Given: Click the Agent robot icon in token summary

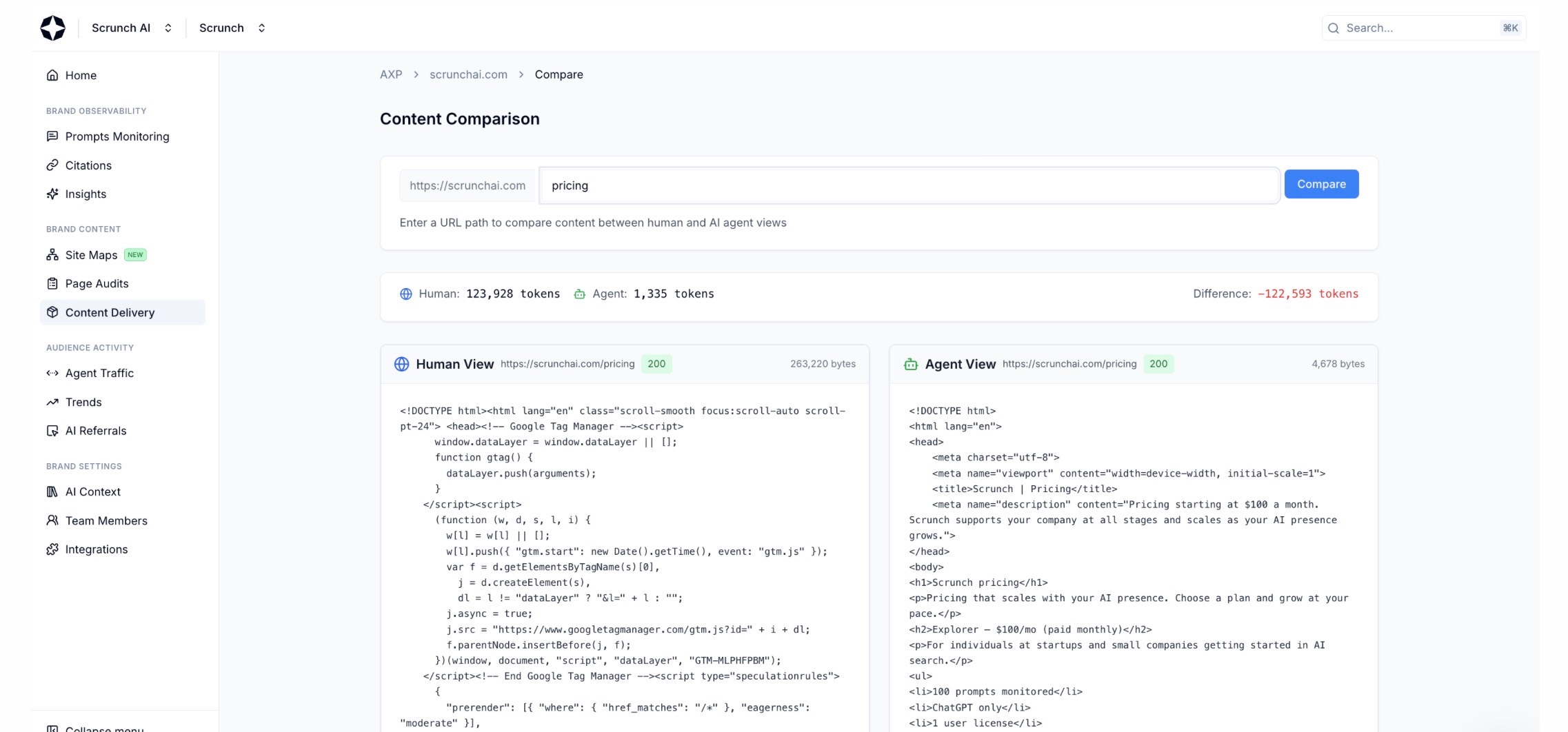Looking at the screenshot, I should tap(580, 294).
